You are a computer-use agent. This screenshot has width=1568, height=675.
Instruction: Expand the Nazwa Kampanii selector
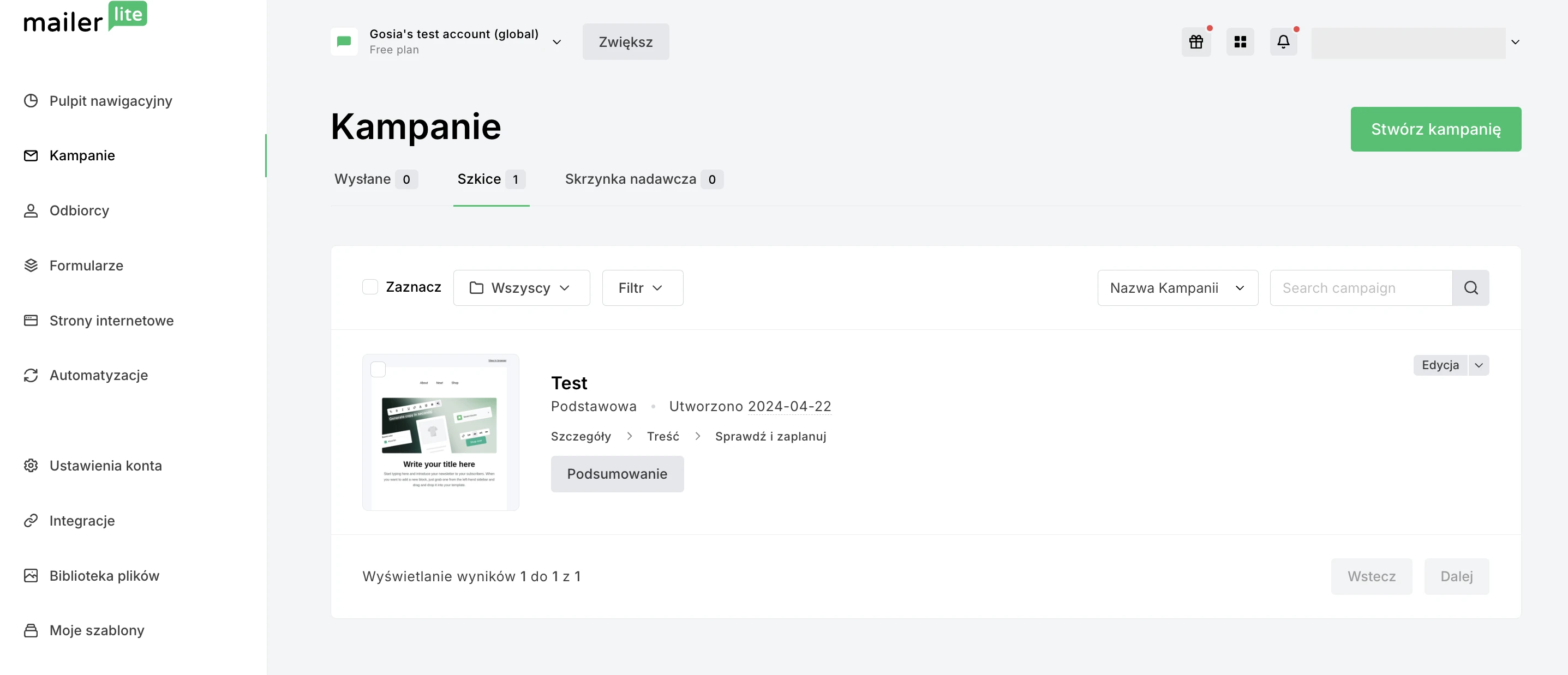pos(1177,288)
